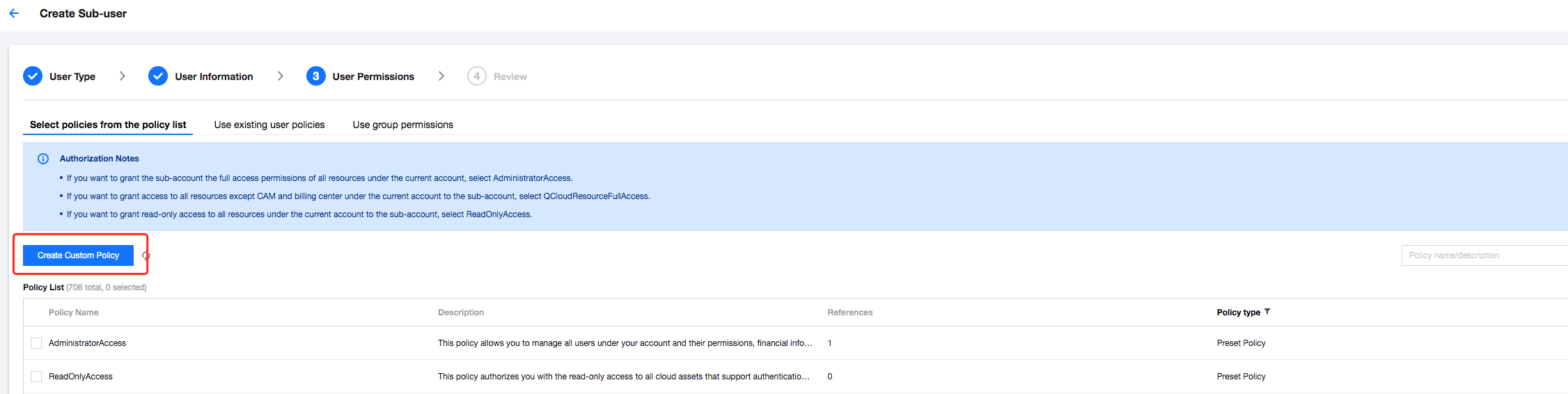Focus the Policy name/description search field
The height and width of the screenshot is (394, 1568).
(x=1483, y=255)
